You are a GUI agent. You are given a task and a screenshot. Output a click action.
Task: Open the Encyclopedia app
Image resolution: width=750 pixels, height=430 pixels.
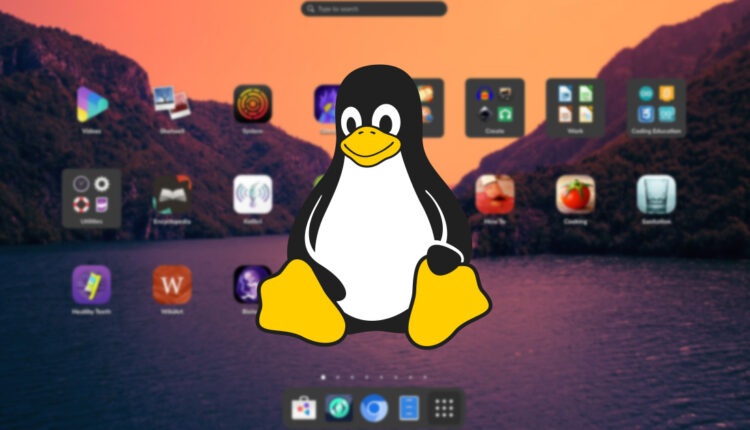coord(172,195)
